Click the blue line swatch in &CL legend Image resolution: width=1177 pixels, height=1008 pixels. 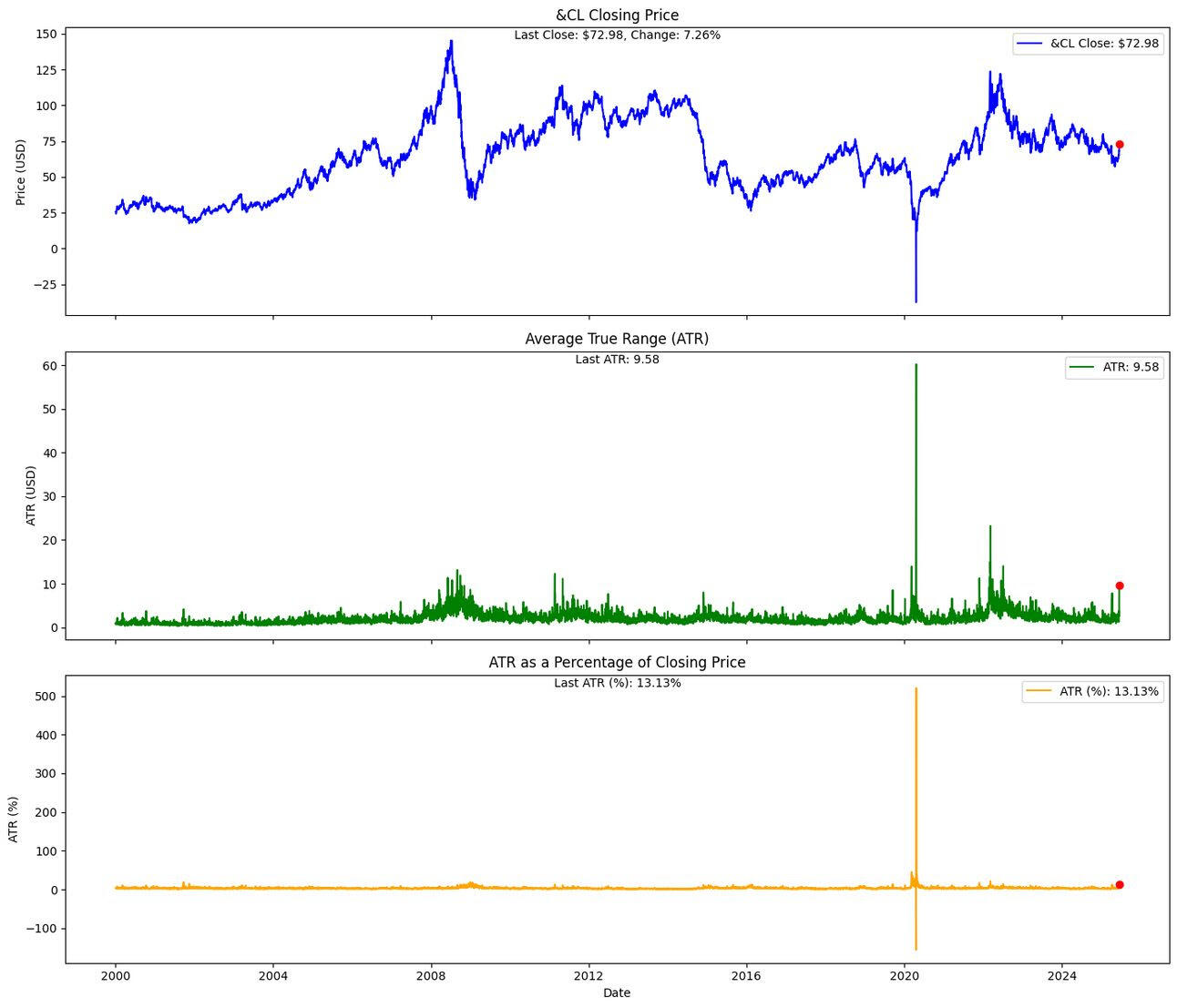1030,44
